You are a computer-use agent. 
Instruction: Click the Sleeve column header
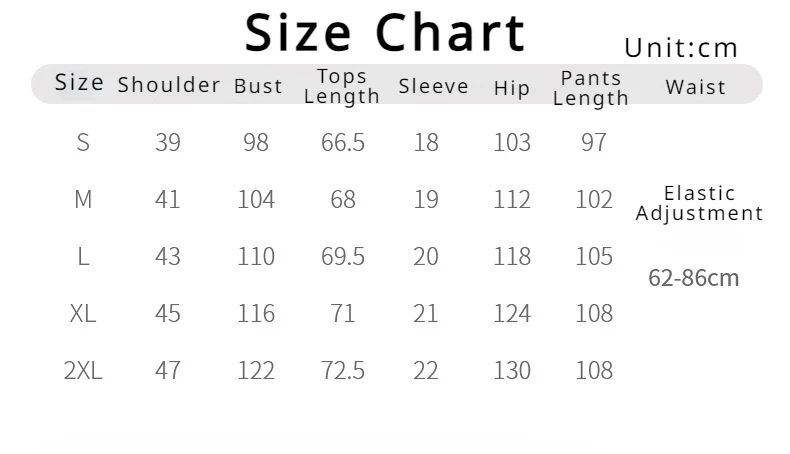tap(434, 86)
